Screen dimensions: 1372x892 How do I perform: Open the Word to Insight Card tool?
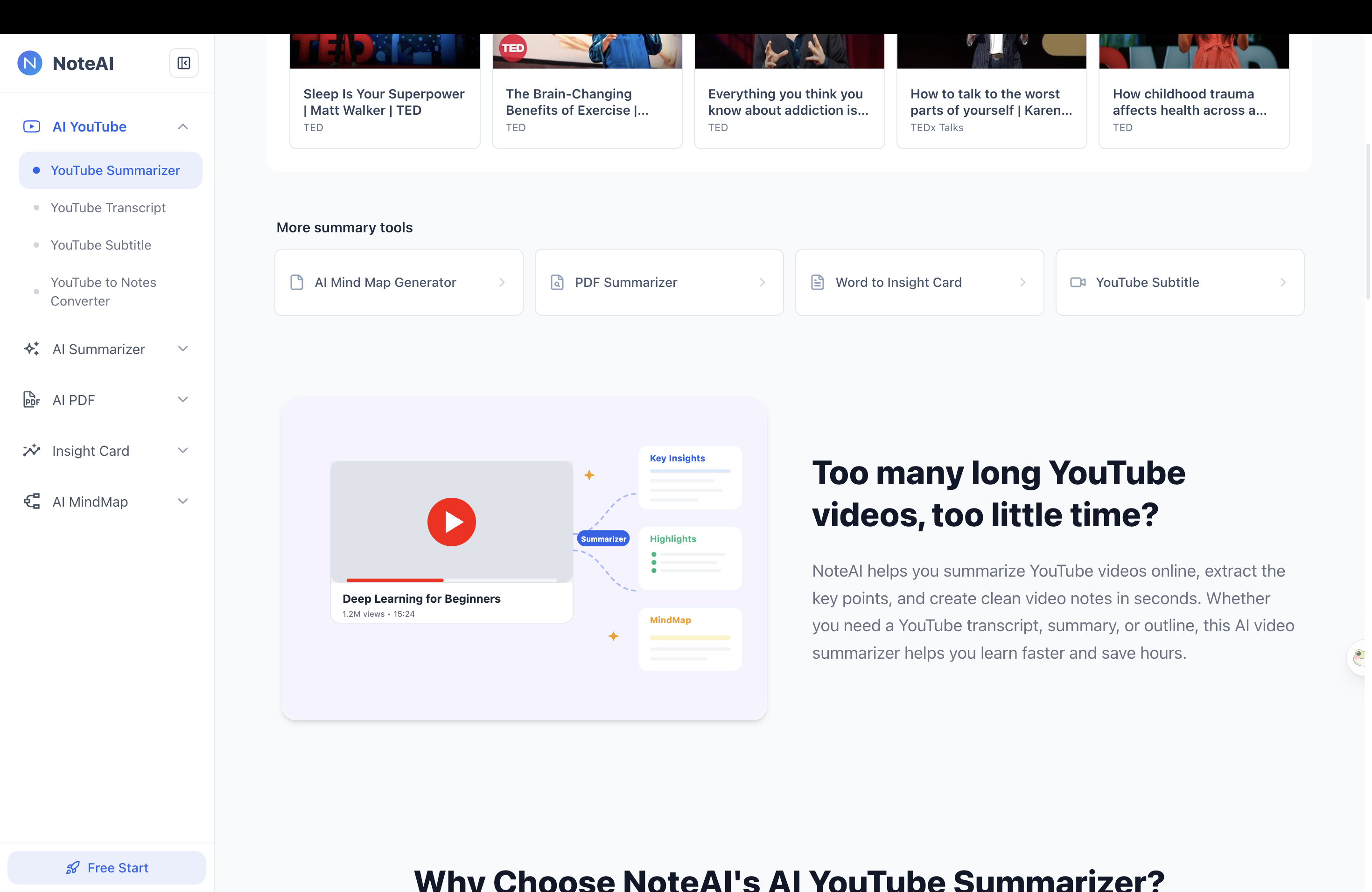919,282
